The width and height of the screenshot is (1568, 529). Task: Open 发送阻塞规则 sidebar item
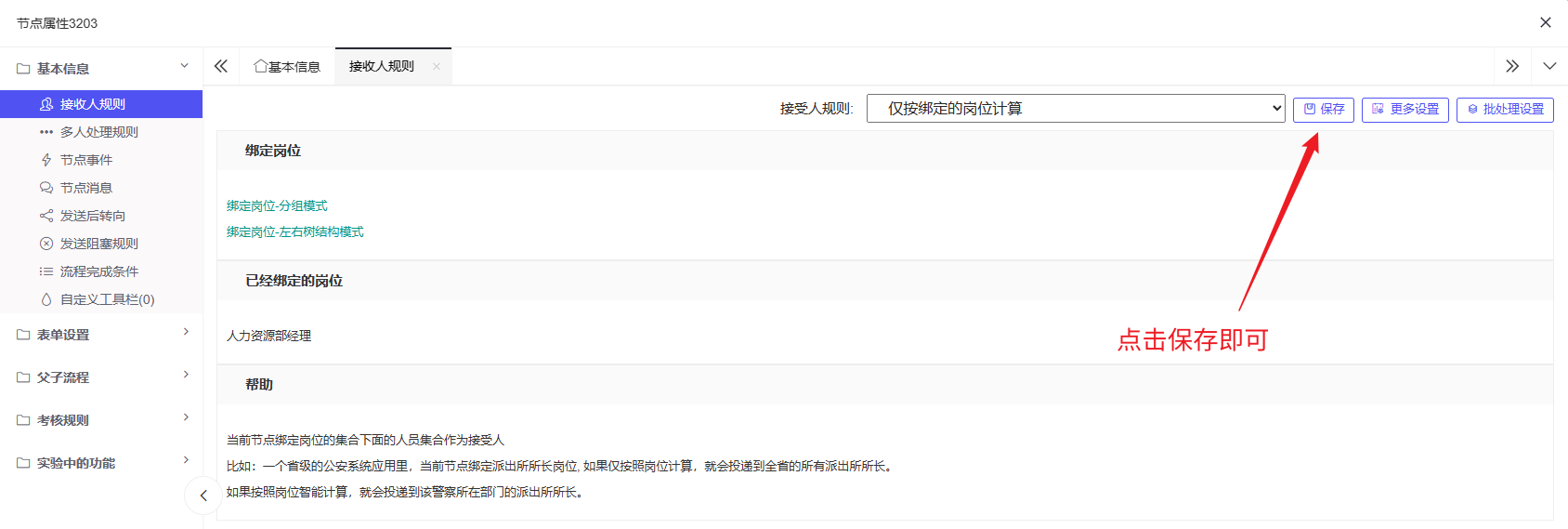(x=98, y=244)
